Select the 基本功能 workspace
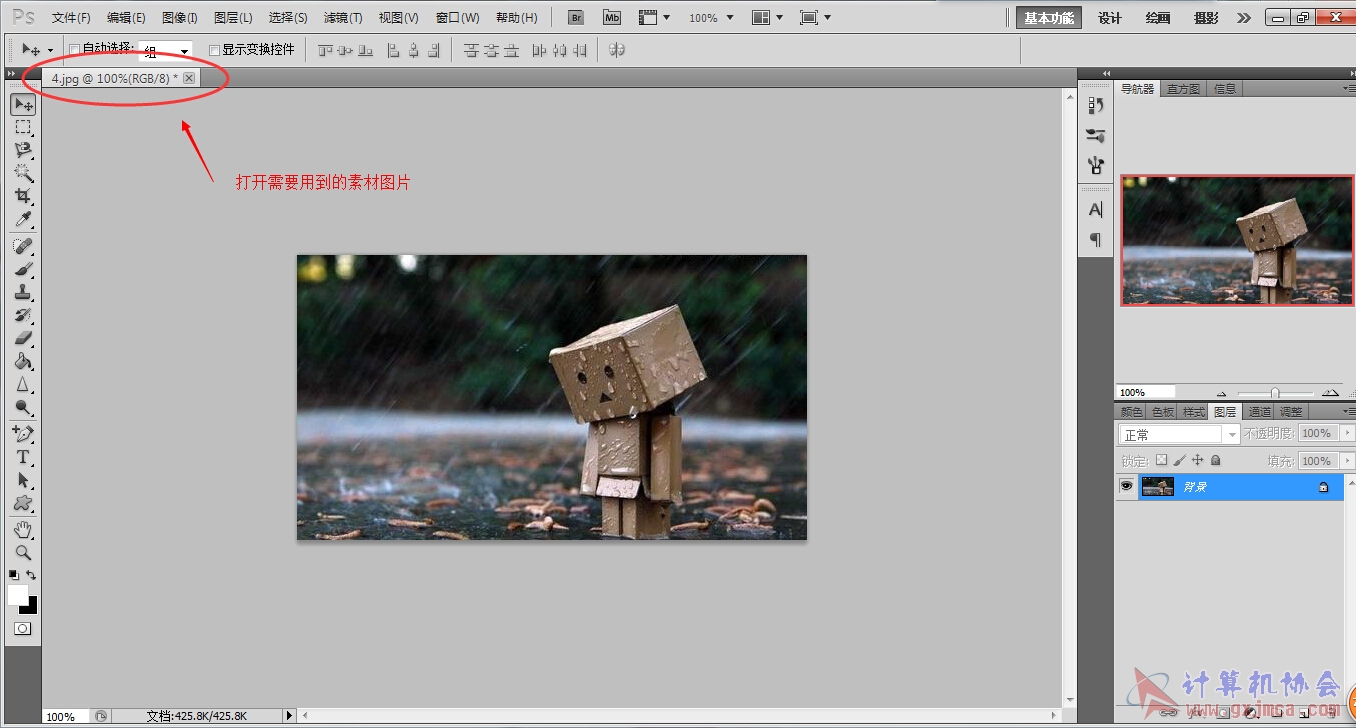Screen dimensions: 1356x728 click(x=1049, y=18)
